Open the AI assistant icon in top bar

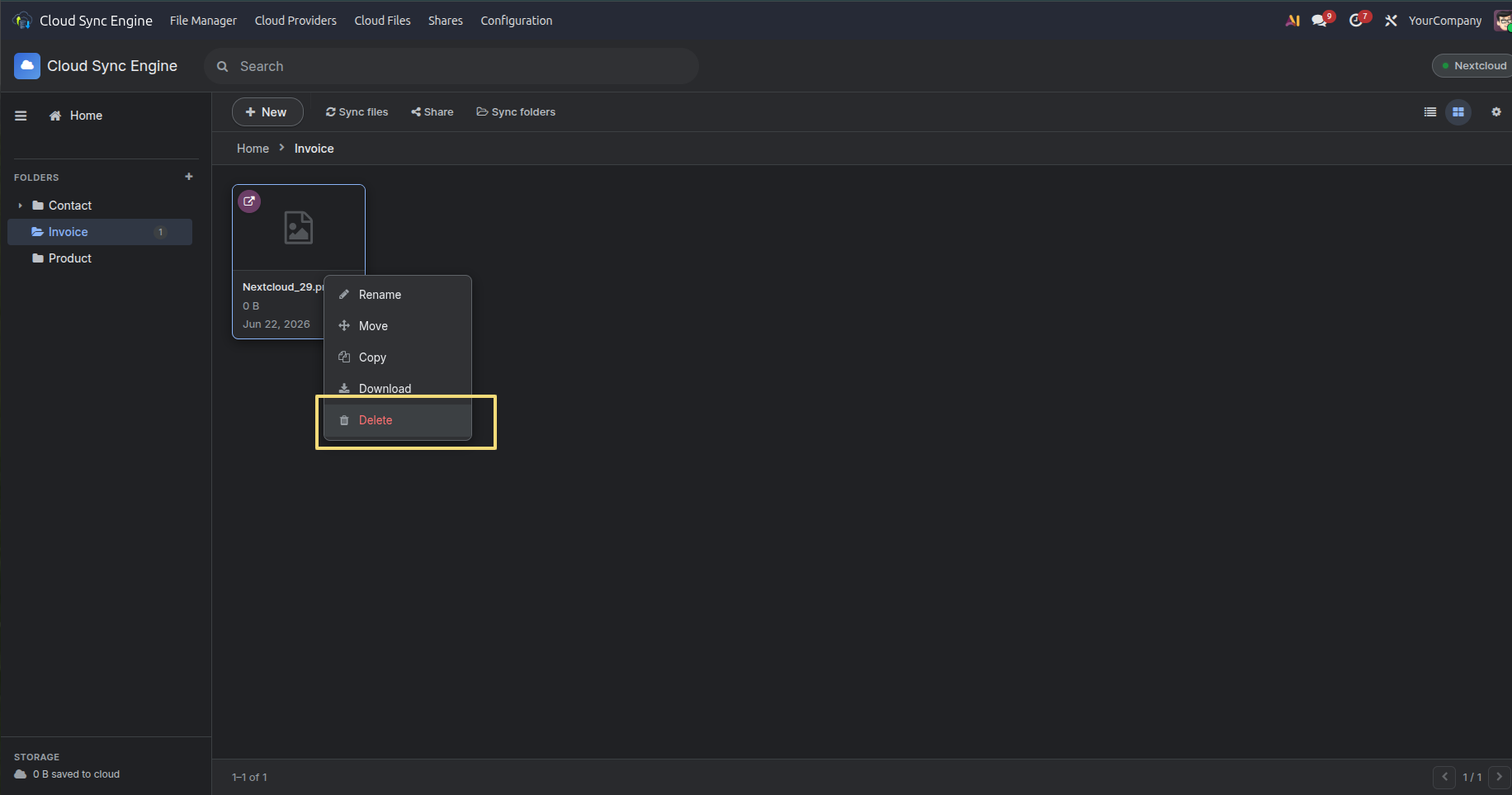[1292, 21]
